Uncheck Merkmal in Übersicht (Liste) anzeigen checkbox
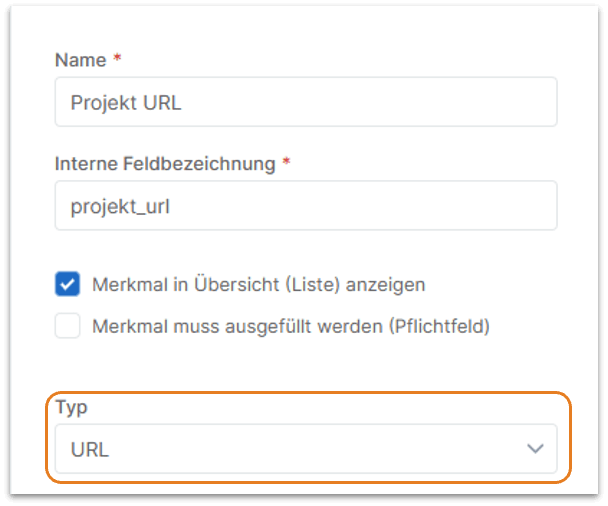The height and width of the screenshot is (506, 608). point(68,284)
